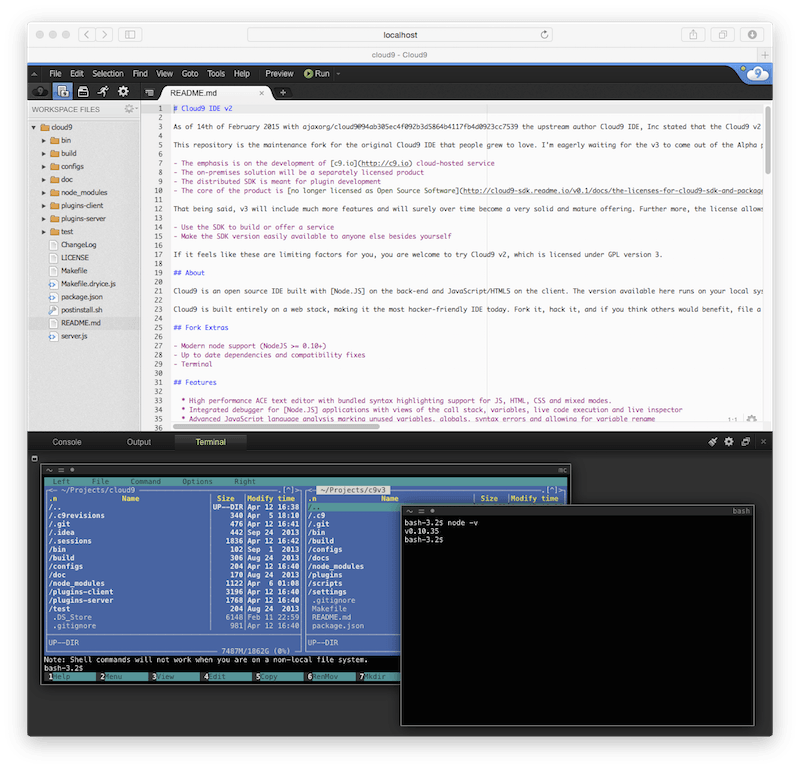Open the Find menu
The height and width of the screenshot is (769, 800).
tap(140, 73)
